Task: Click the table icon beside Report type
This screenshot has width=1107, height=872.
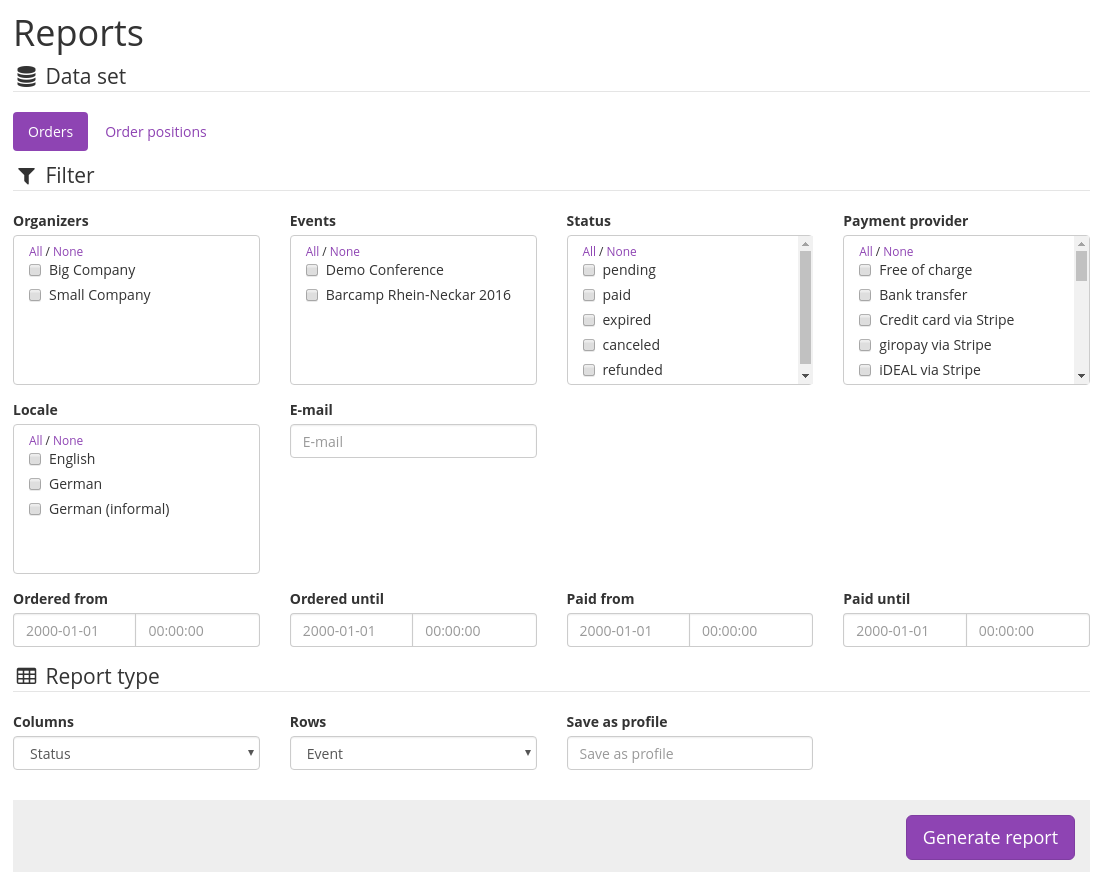Action: point(27,677)
